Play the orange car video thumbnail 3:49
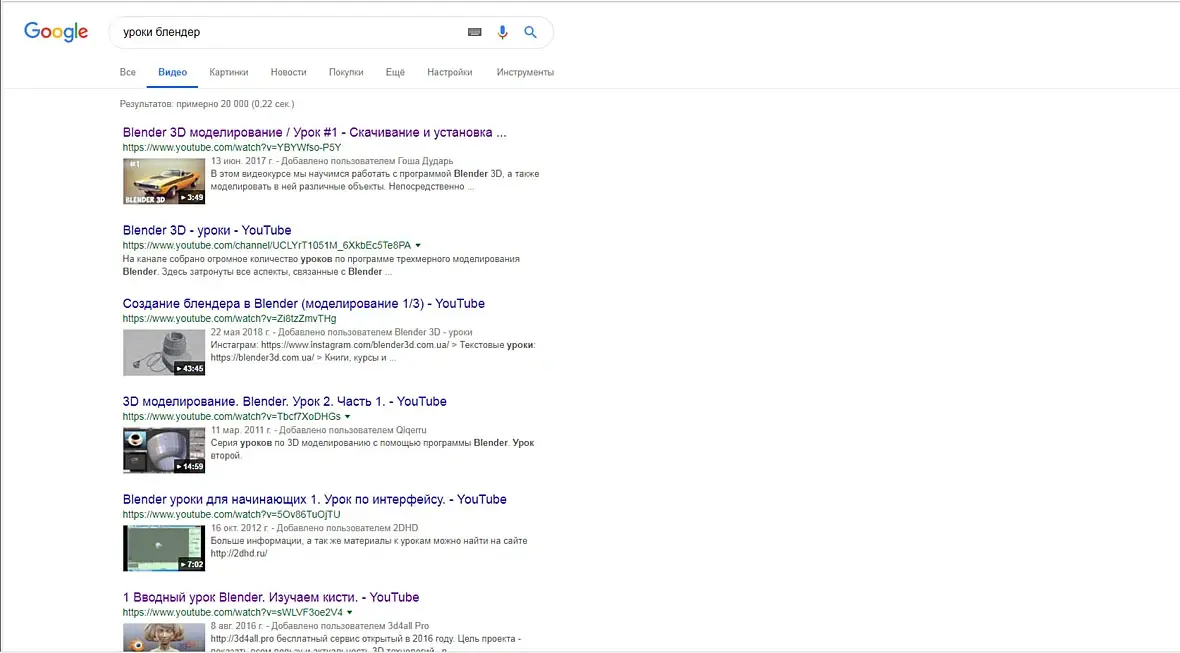Image resolution: width=1180 pixels, height=653 pixels. (164, 181)
